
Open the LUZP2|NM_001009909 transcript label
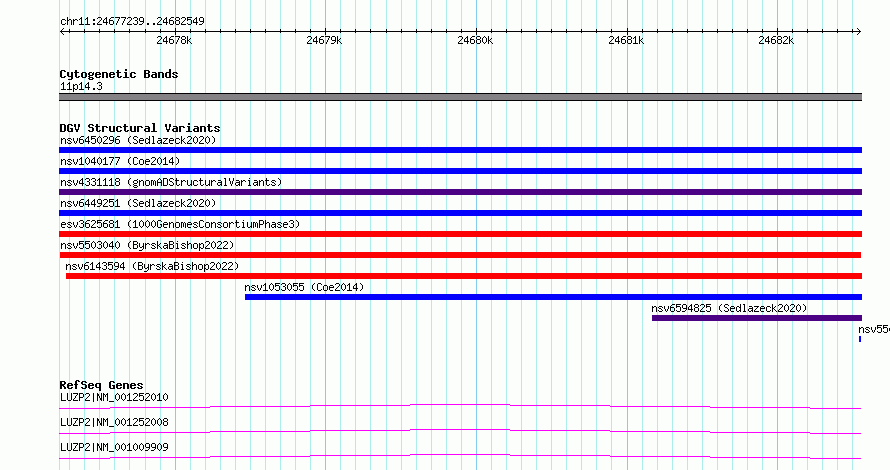[x=114, y=447]
